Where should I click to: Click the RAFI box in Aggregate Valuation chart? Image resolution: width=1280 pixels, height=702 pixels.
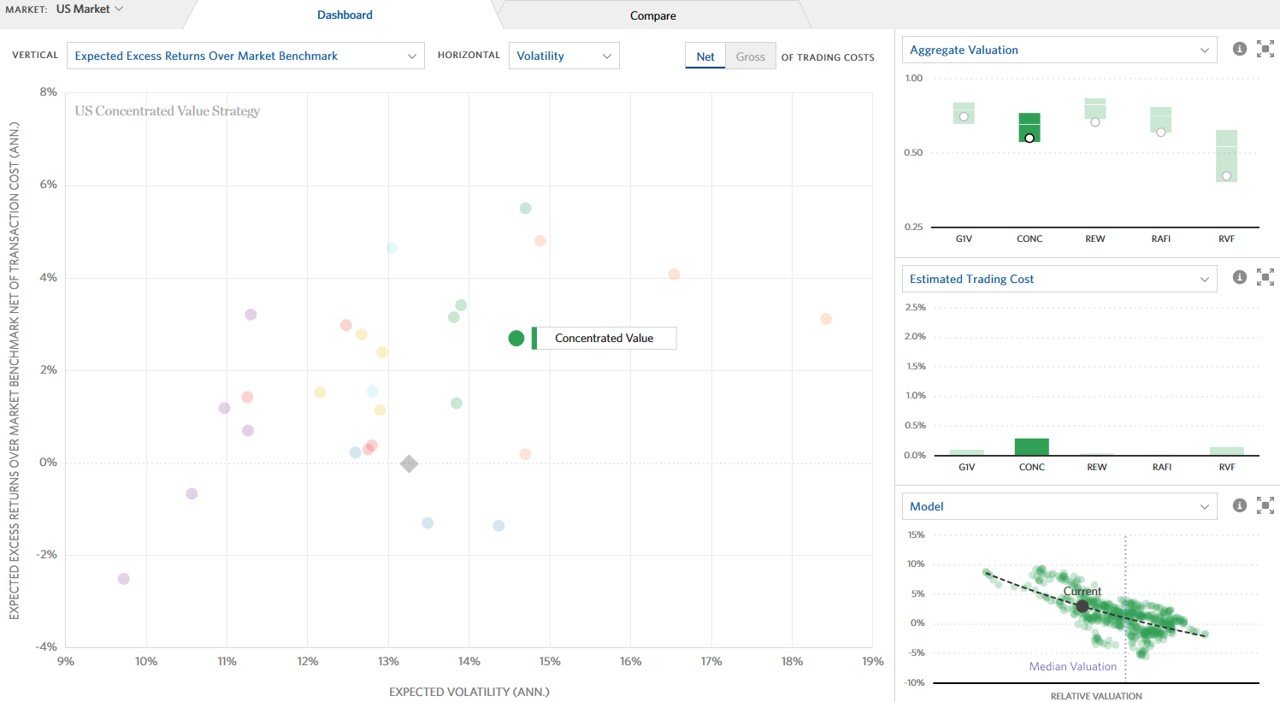[1161, 120]
